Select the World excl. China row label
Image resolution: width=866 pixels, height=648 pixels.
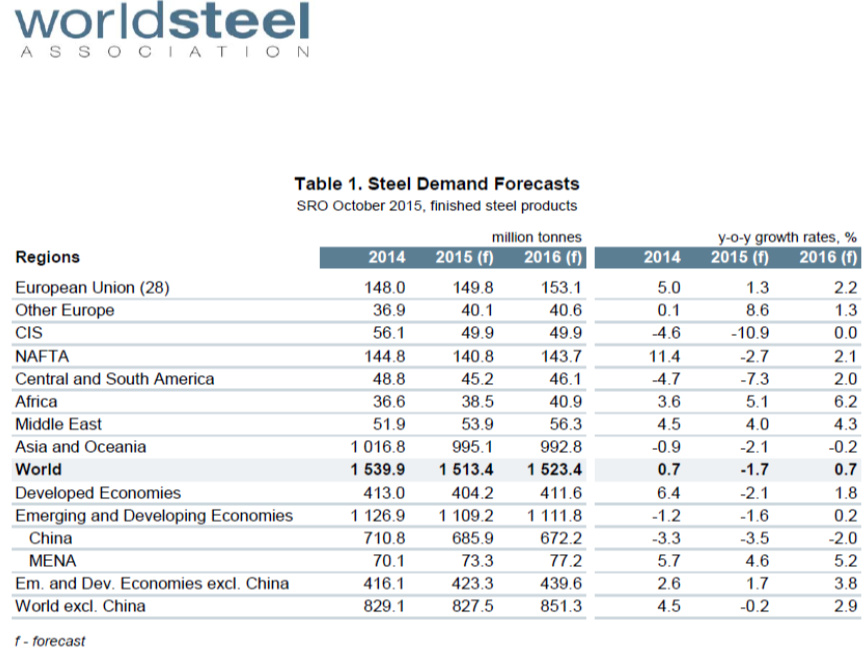click(x=80, y=606)
